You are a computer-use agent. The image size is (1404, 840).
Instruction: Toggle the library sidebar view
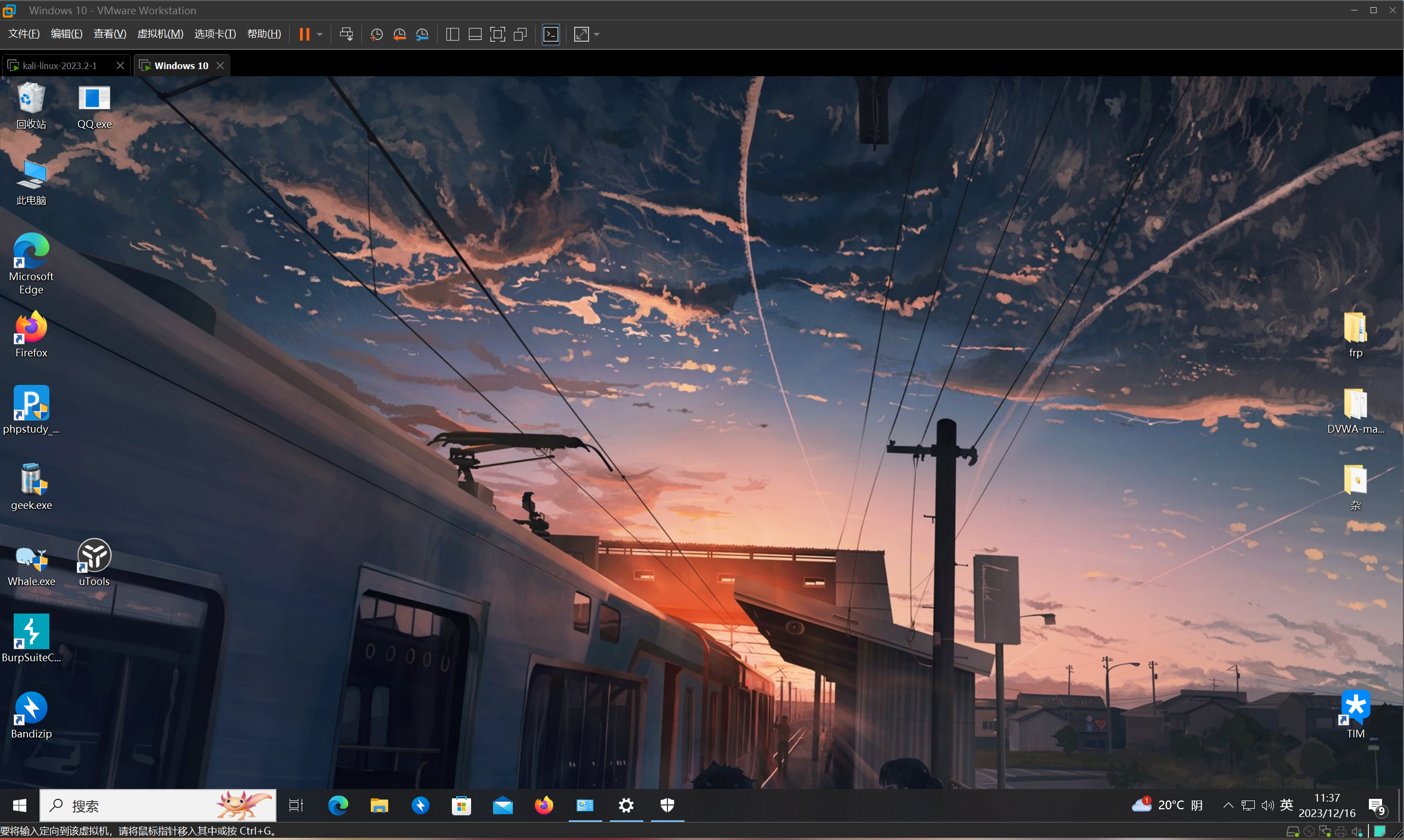click(x=452, y=35)
